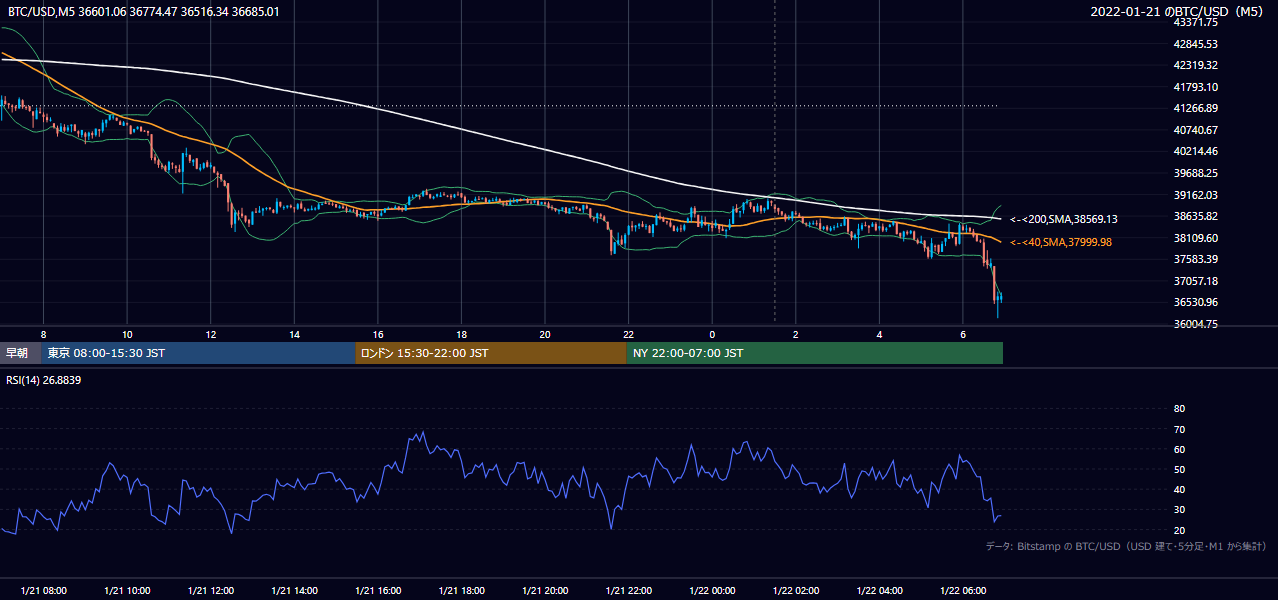Click the ロンドン 15:30-22:00 JST session bar
The height and width of the screenshot is (600, 1278).
tap(491, 353)
